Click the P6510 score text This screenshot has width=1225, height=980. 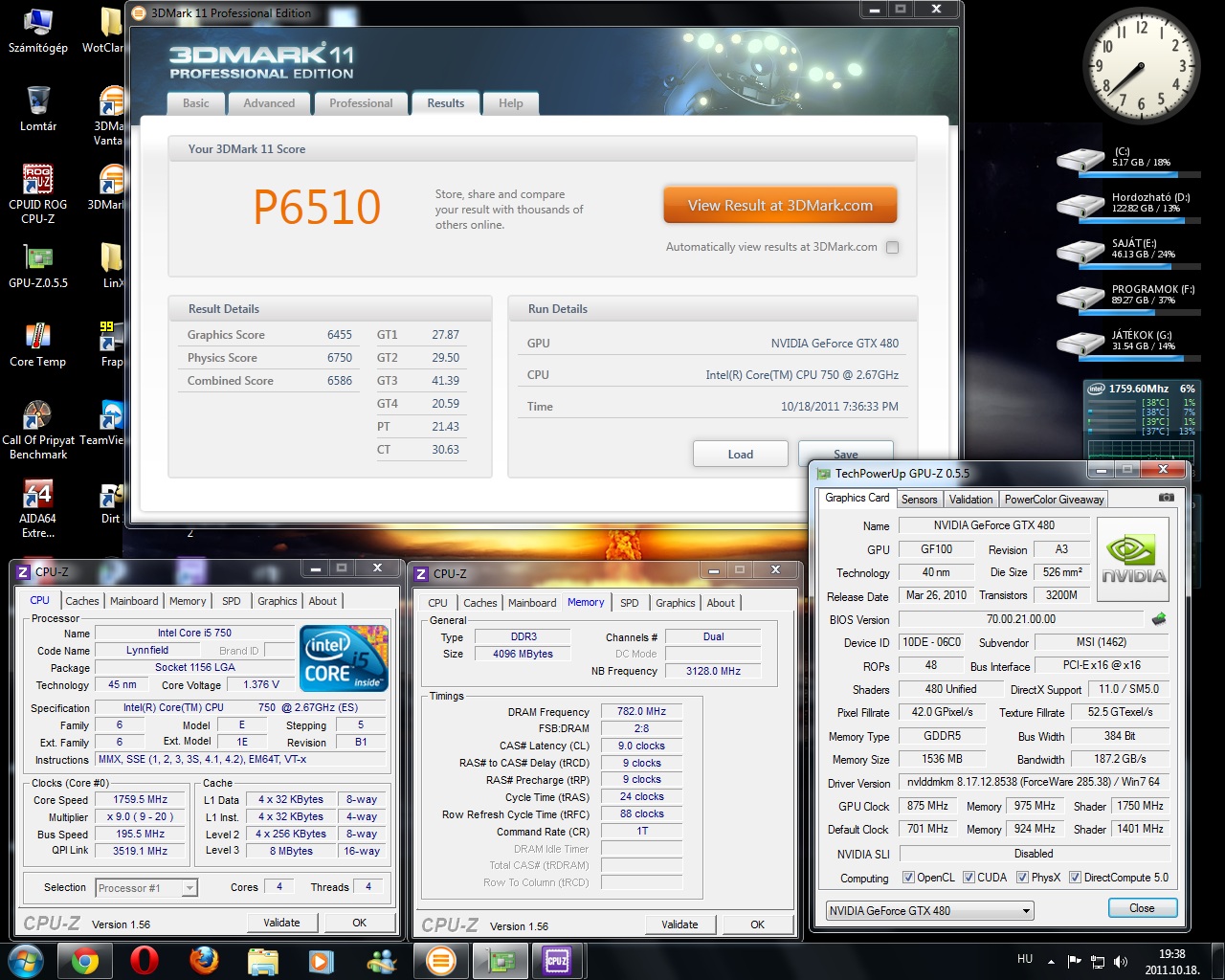[317, 207]
